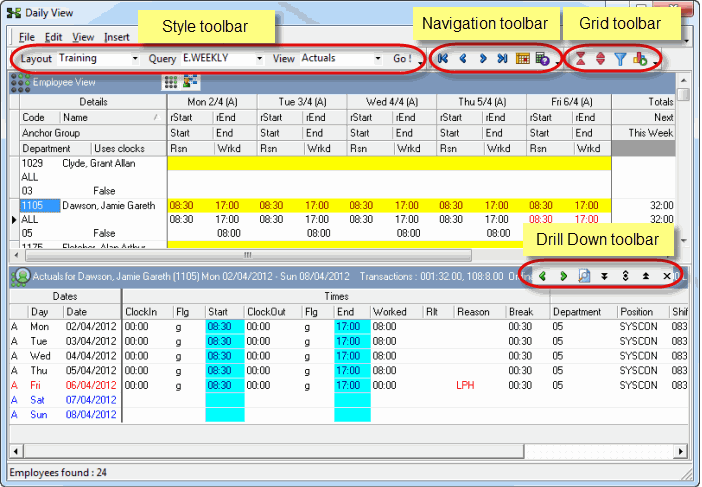Viewport: 702px width, 487px height.
Task: Click the Employee View scroll left arrow
Action: [16, 255]
